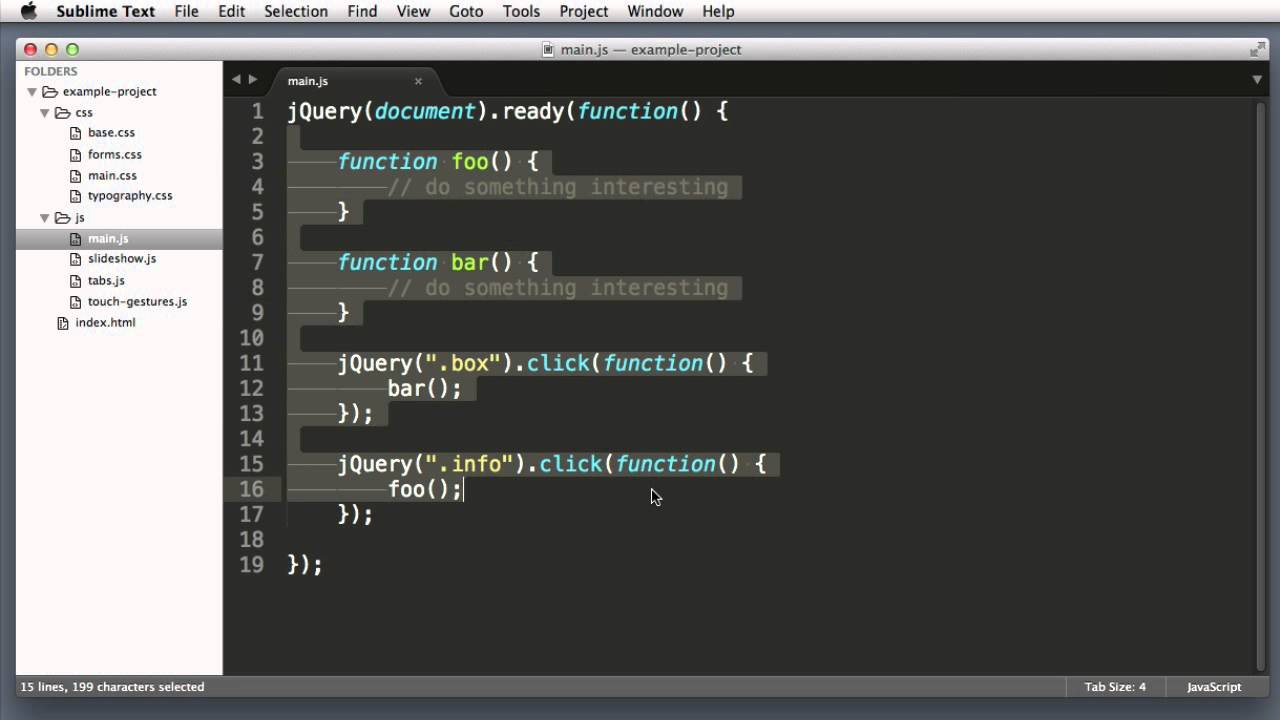Click the jQuery(".box") code line

(545, 364)
